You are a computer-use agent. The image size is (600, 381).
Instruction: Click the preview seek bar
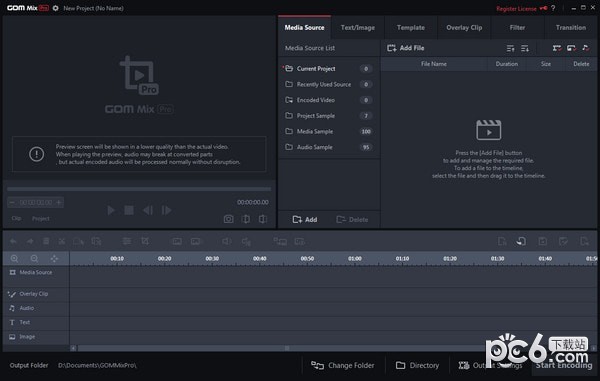pos(139,189)
